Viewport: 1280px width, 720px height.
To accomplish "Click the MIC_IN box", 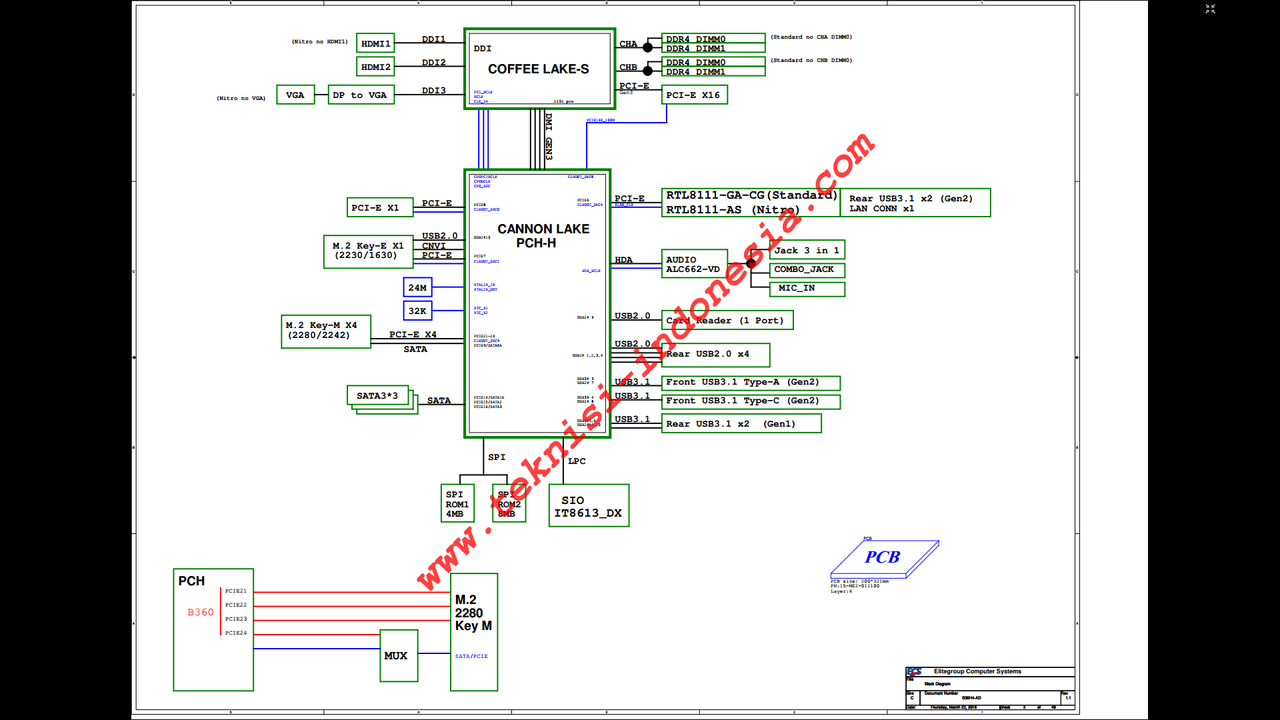I will (807, 289).
